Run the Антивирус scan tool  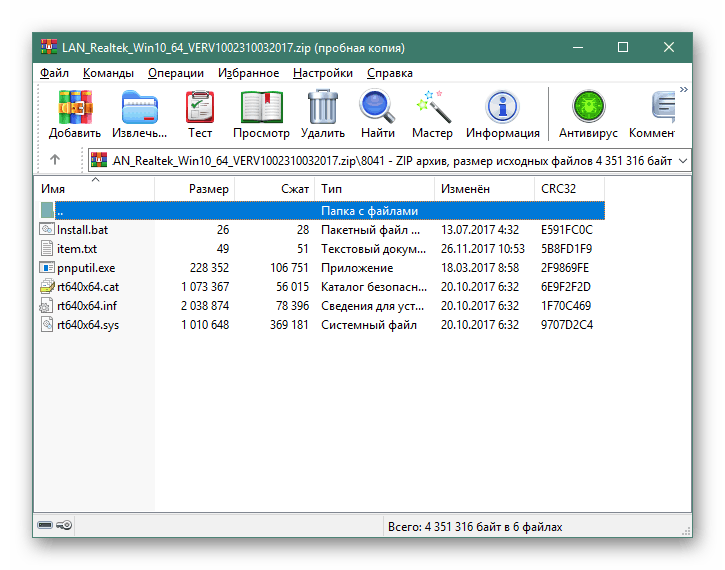[589, 107]
